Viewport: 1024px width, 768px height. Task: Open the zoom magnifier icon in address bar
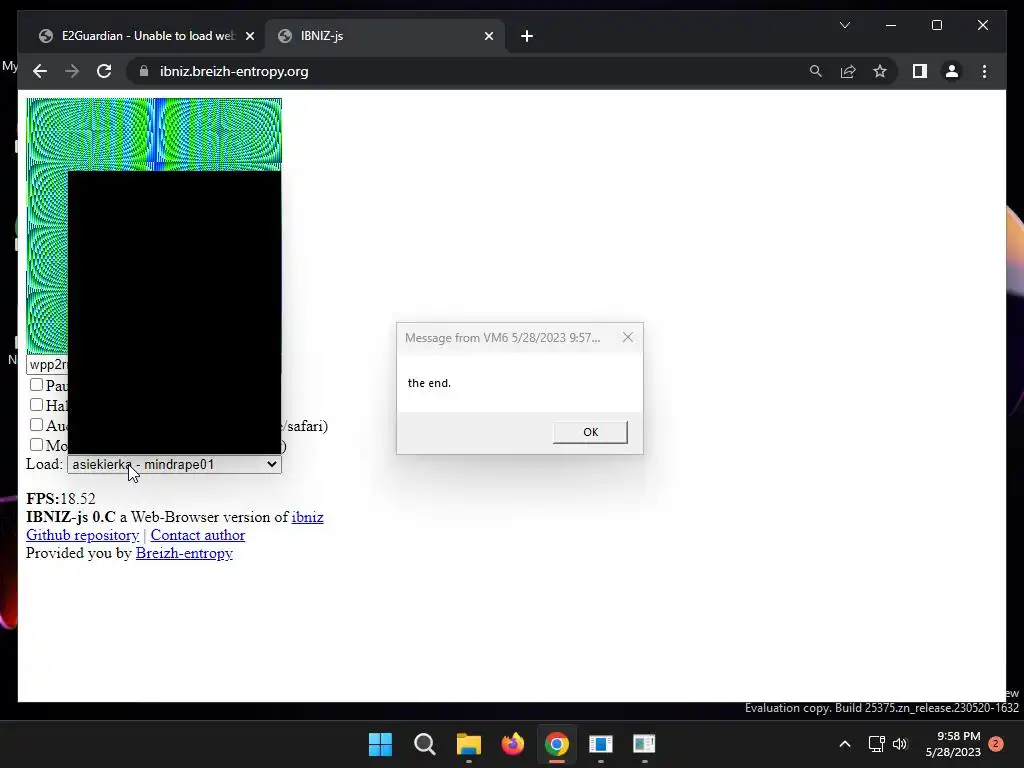[x=816, y=71]
